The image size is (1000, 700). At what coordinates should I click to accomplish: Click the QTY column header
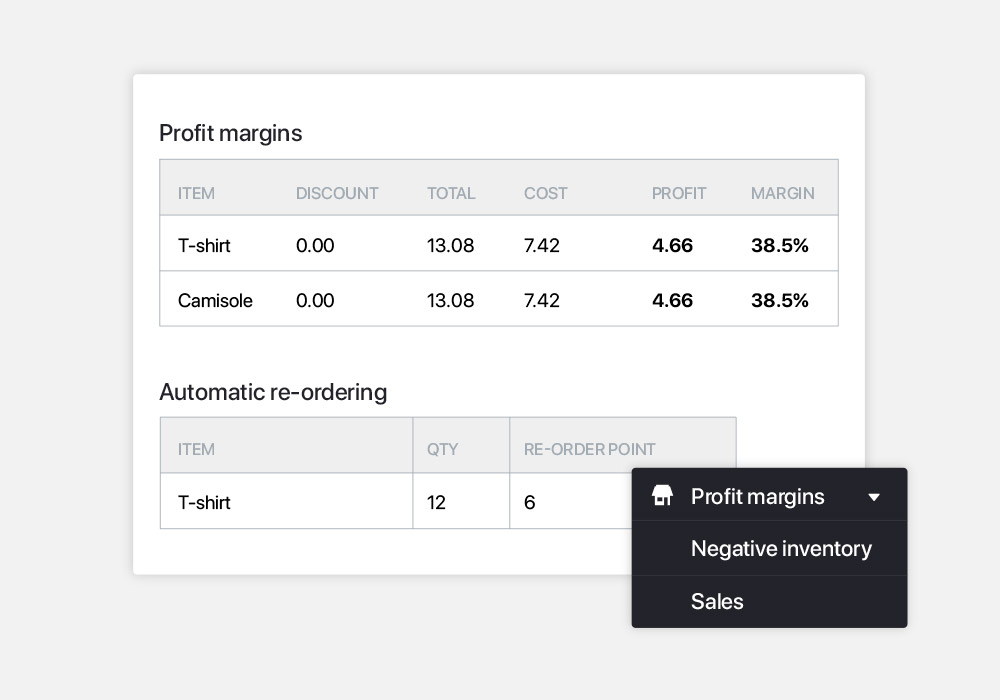pos(442,449)
